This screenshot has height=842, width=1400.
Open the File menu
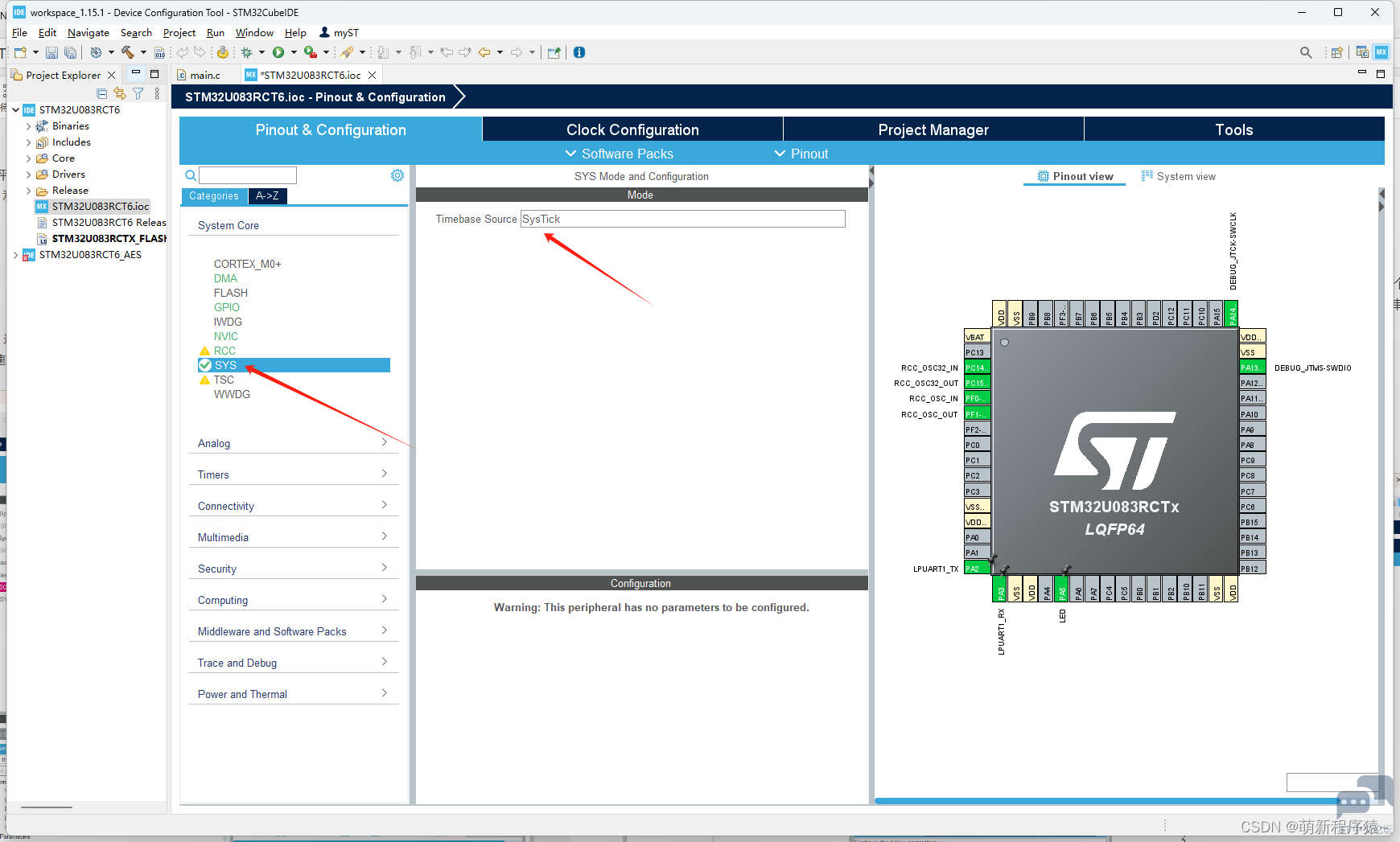(19, 33)
